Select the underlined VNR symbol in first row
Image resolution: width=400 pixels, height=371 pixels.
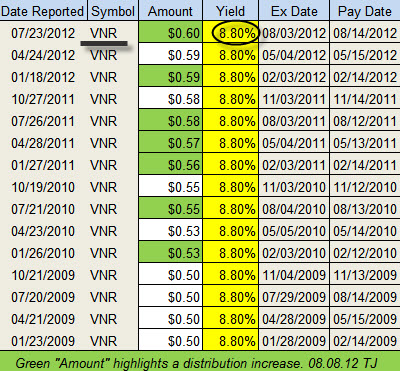coord(104,33)
